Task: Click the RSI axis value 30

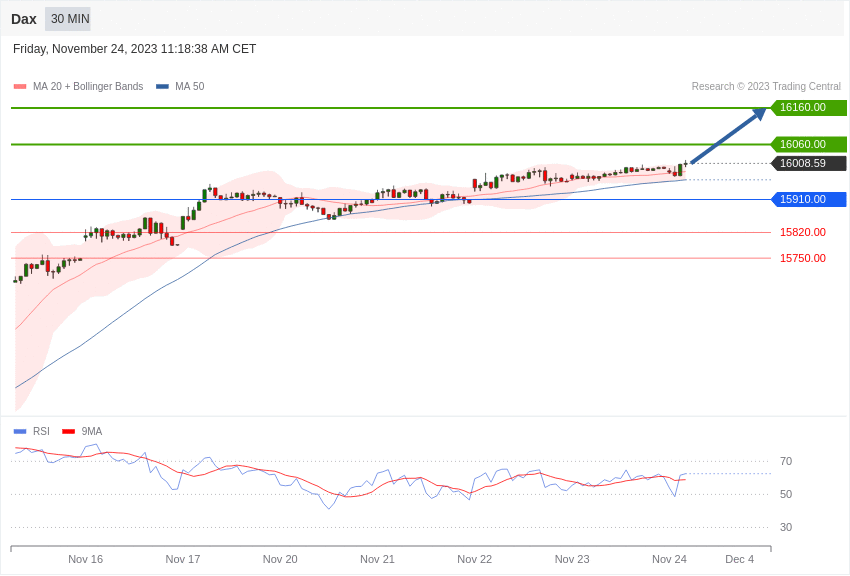Action: (x=786, y=527)
